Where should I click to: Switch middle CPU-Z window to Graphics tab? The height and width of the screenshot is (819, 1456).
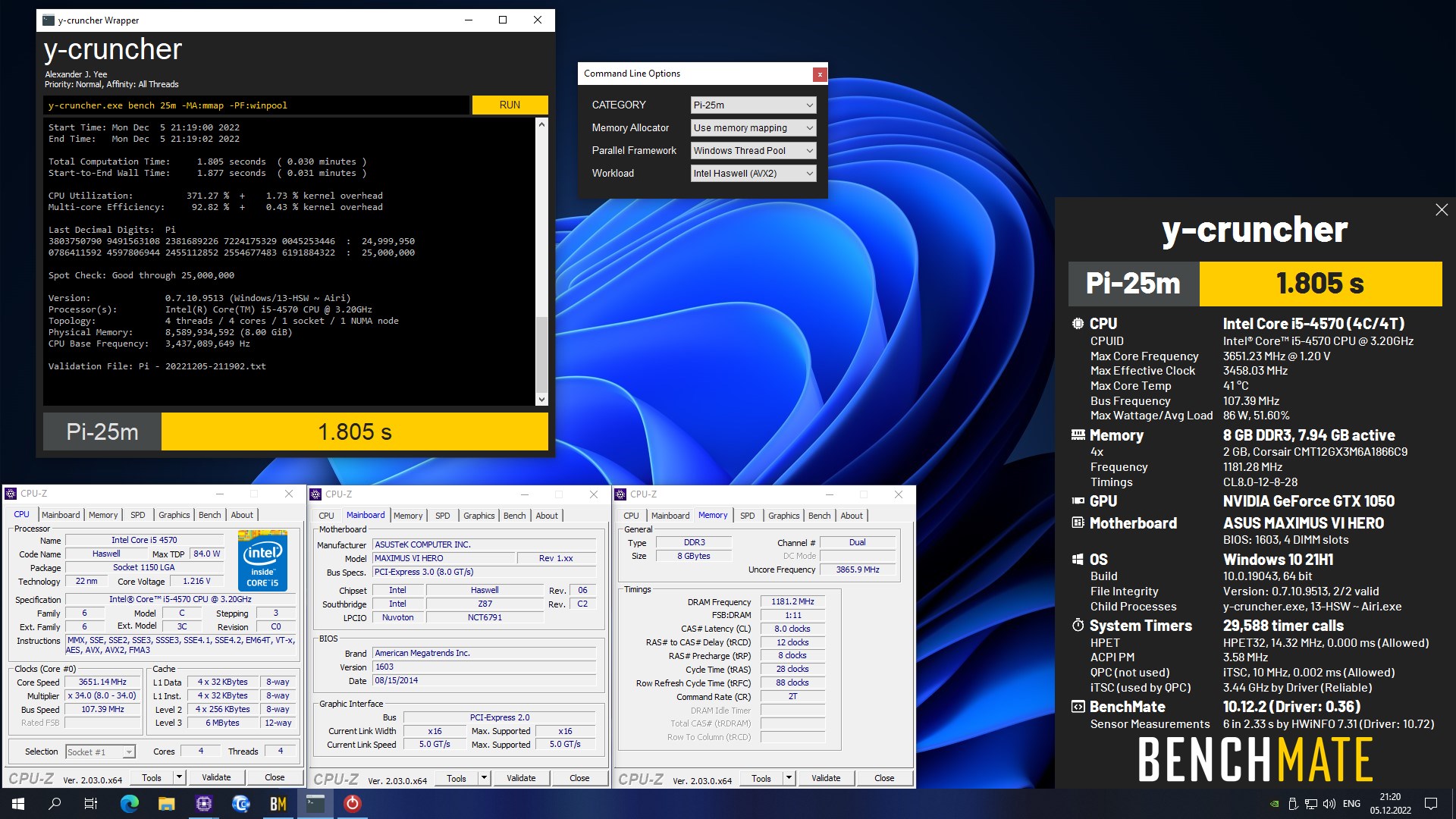click(479, 516)
